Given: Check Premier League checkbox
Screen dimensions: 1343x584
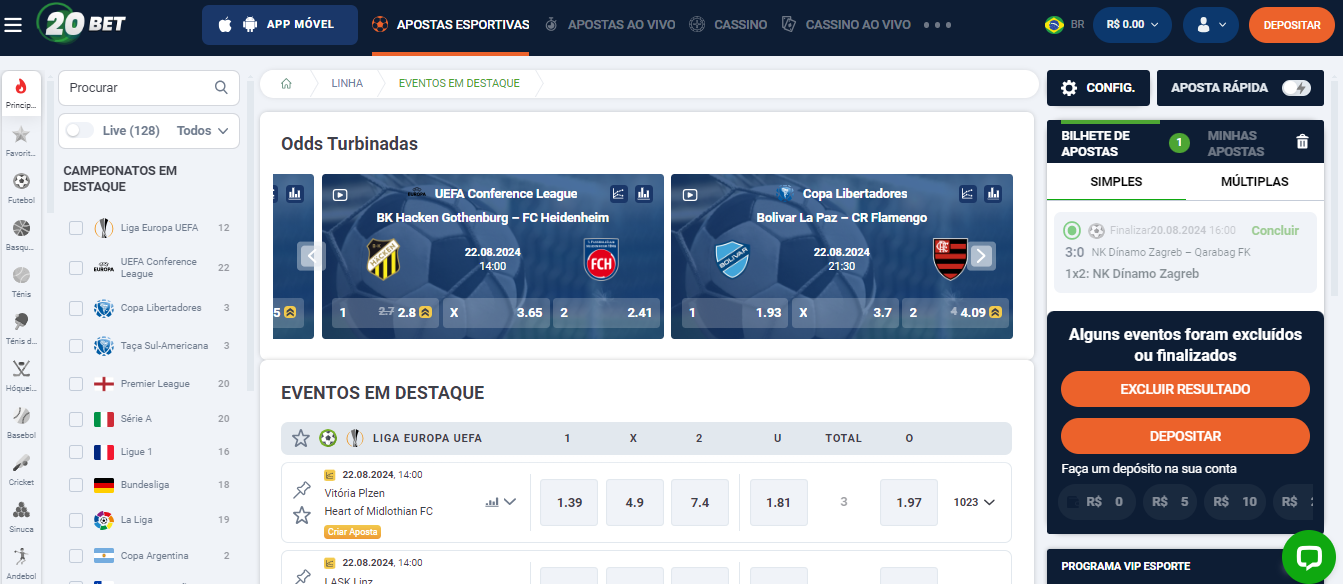Looking at the screenshot, I should click(x=76, y=384).
